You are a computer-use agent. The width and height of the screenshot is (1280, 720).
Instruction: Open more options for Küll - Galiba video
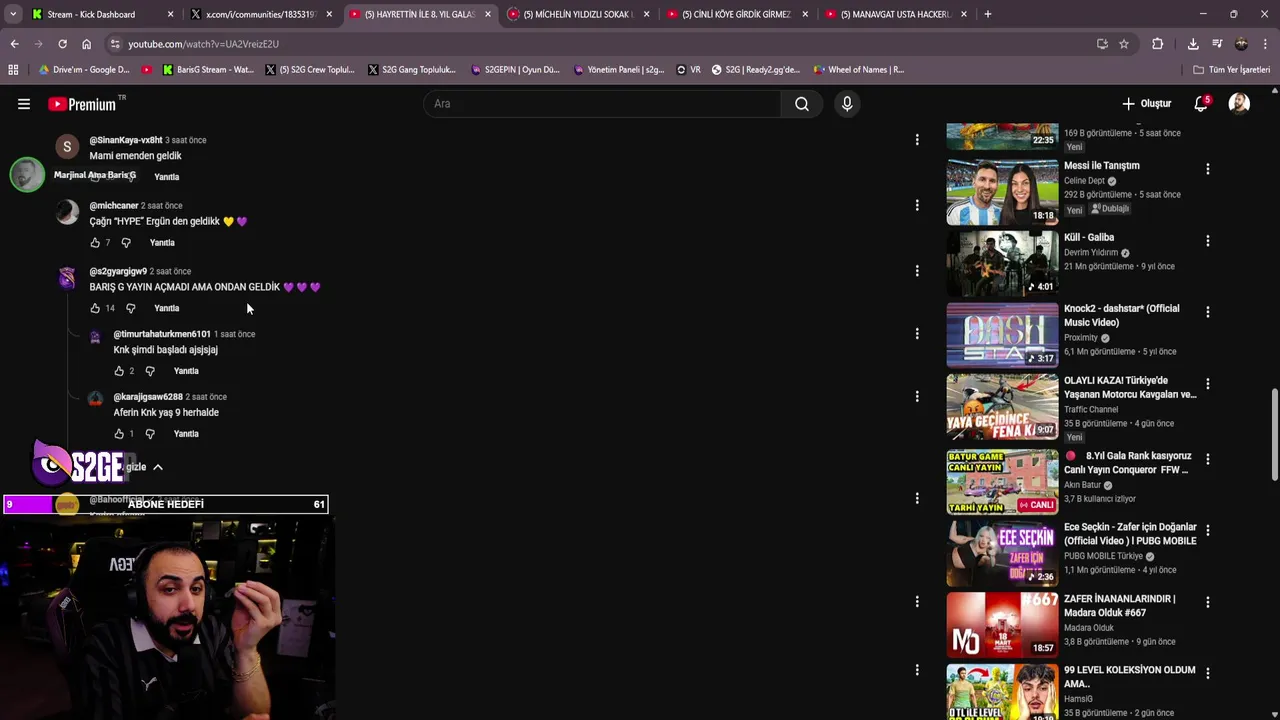[1208, 241]
